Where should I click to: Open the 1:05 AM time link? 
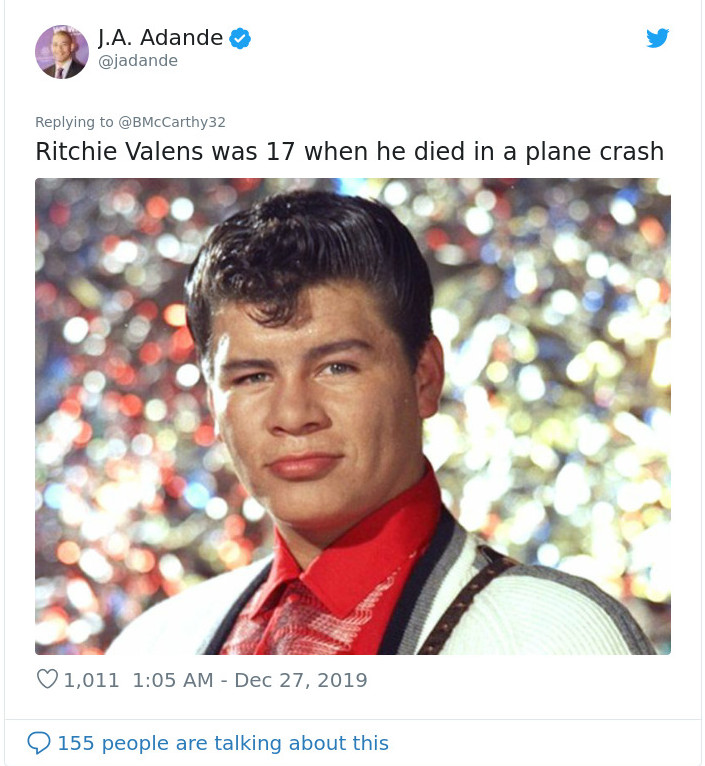point(173,680)
